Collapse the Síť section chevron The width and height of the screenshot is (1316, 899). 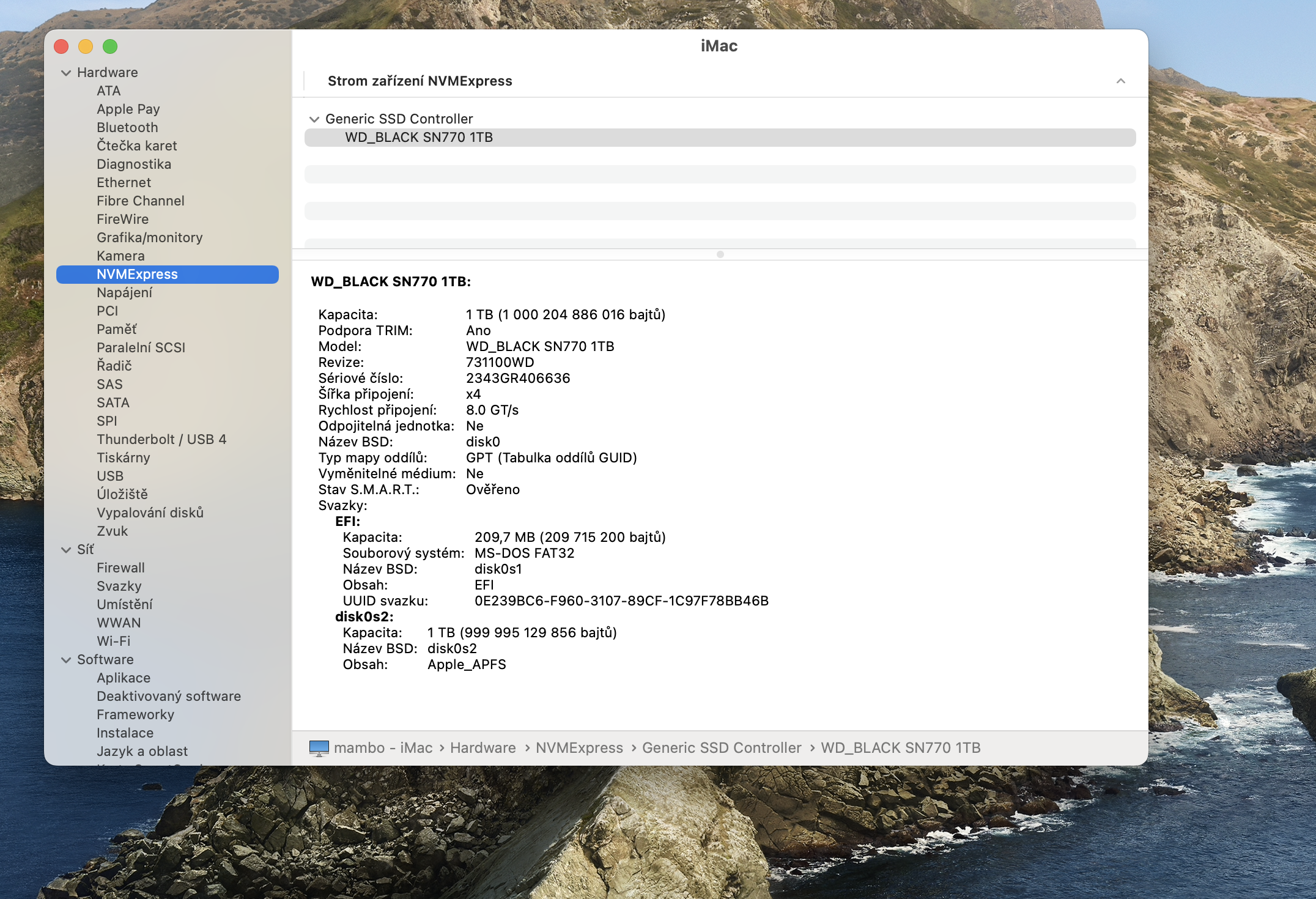point(66,550)
